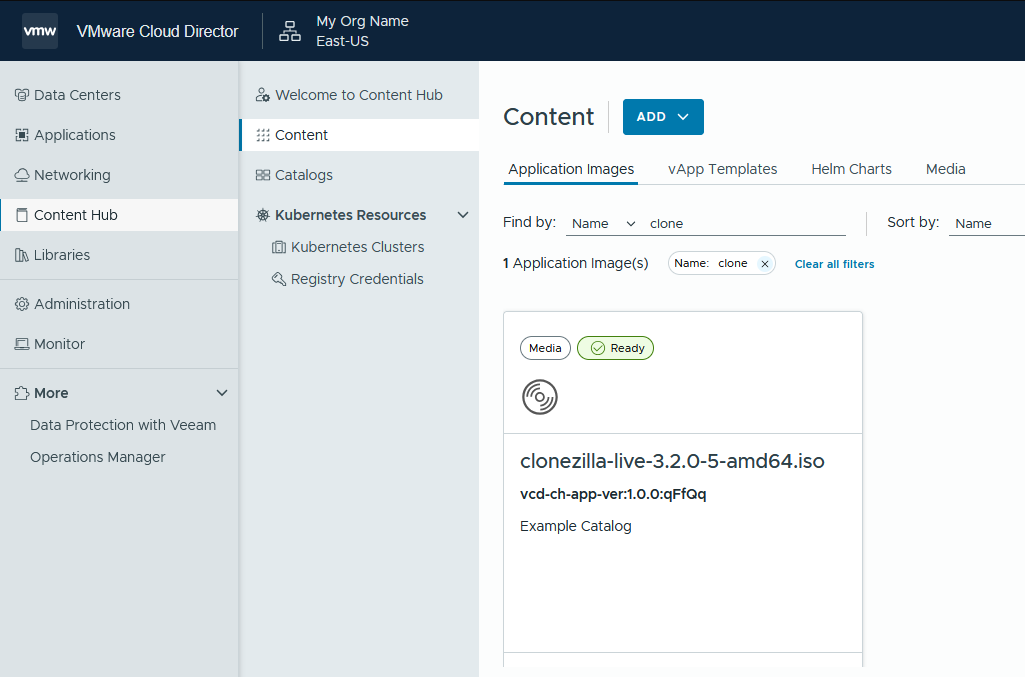
Task: Switch to Helm Charts tab
Action: 851,169
